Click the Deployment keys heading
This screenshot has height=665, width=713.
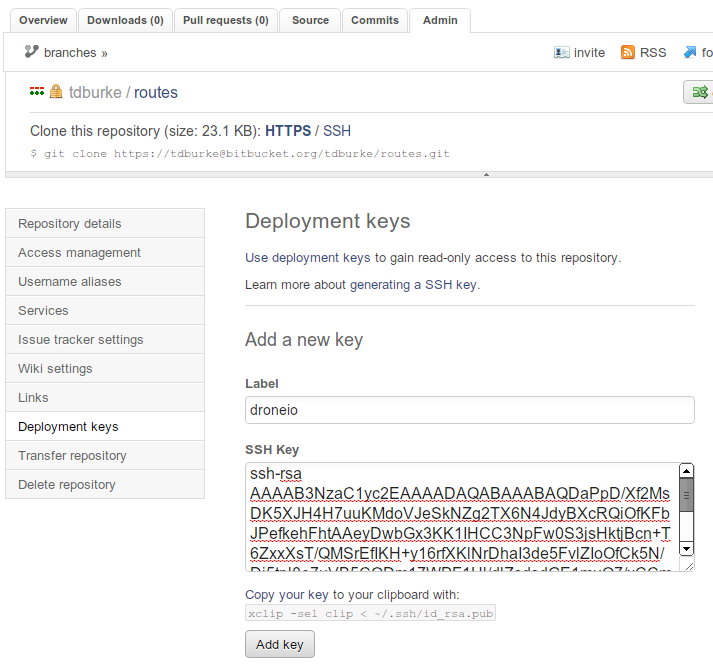pos(327,222)
